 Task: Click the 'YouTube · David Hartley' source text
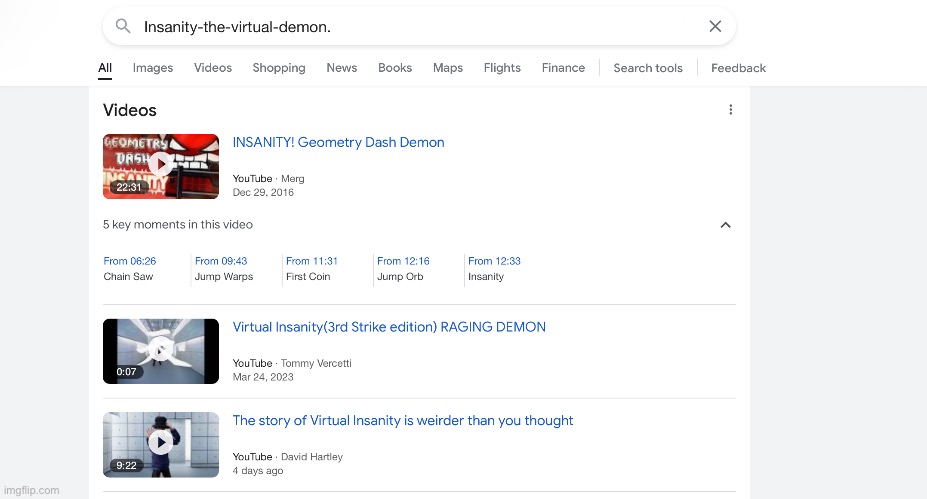(x=287, y=456)
